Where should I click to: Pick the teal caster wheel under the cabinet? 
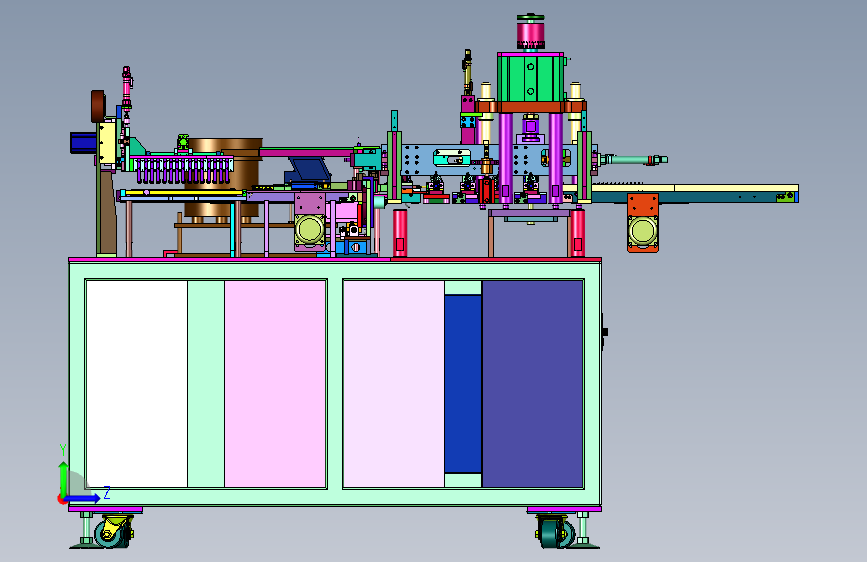click(x=556, y=532)
